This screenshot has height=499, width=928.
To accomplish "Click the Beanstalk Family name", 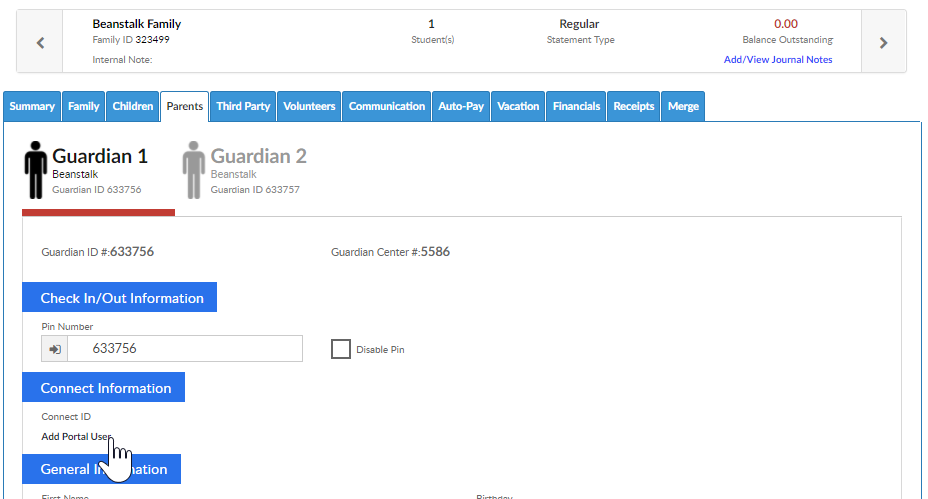I will click(137, 24).
